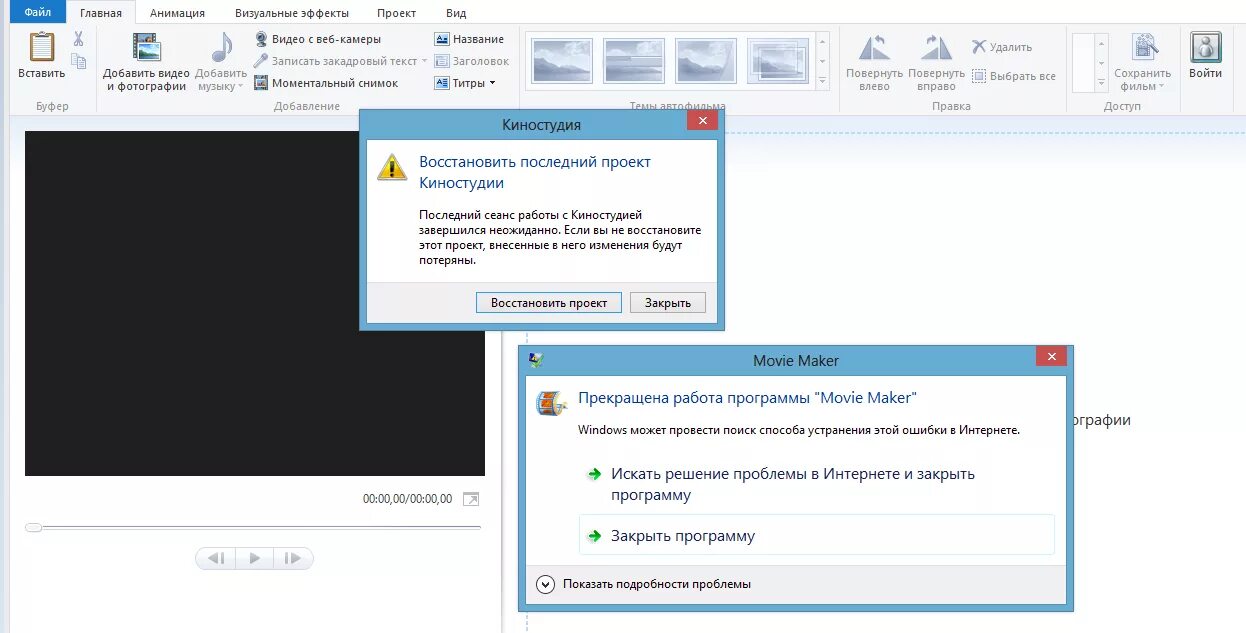Click Закрыть in the Киностудия dialog
Image resolution: width=1246 pixels, height=633 pixels.
(668, 303)
